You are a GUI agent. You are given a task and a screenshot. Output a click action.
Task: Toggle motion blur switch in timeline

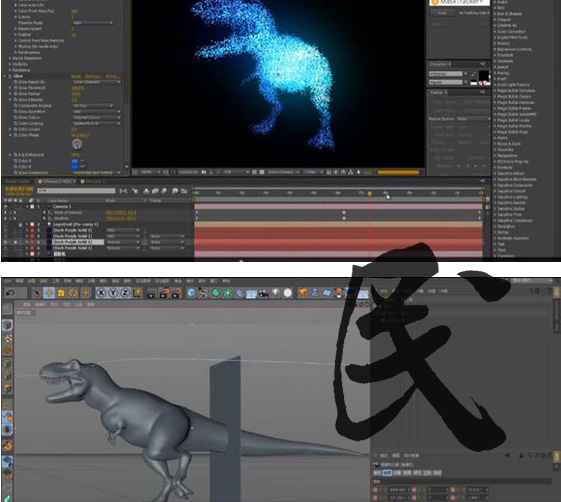click(x=164, y=191)
